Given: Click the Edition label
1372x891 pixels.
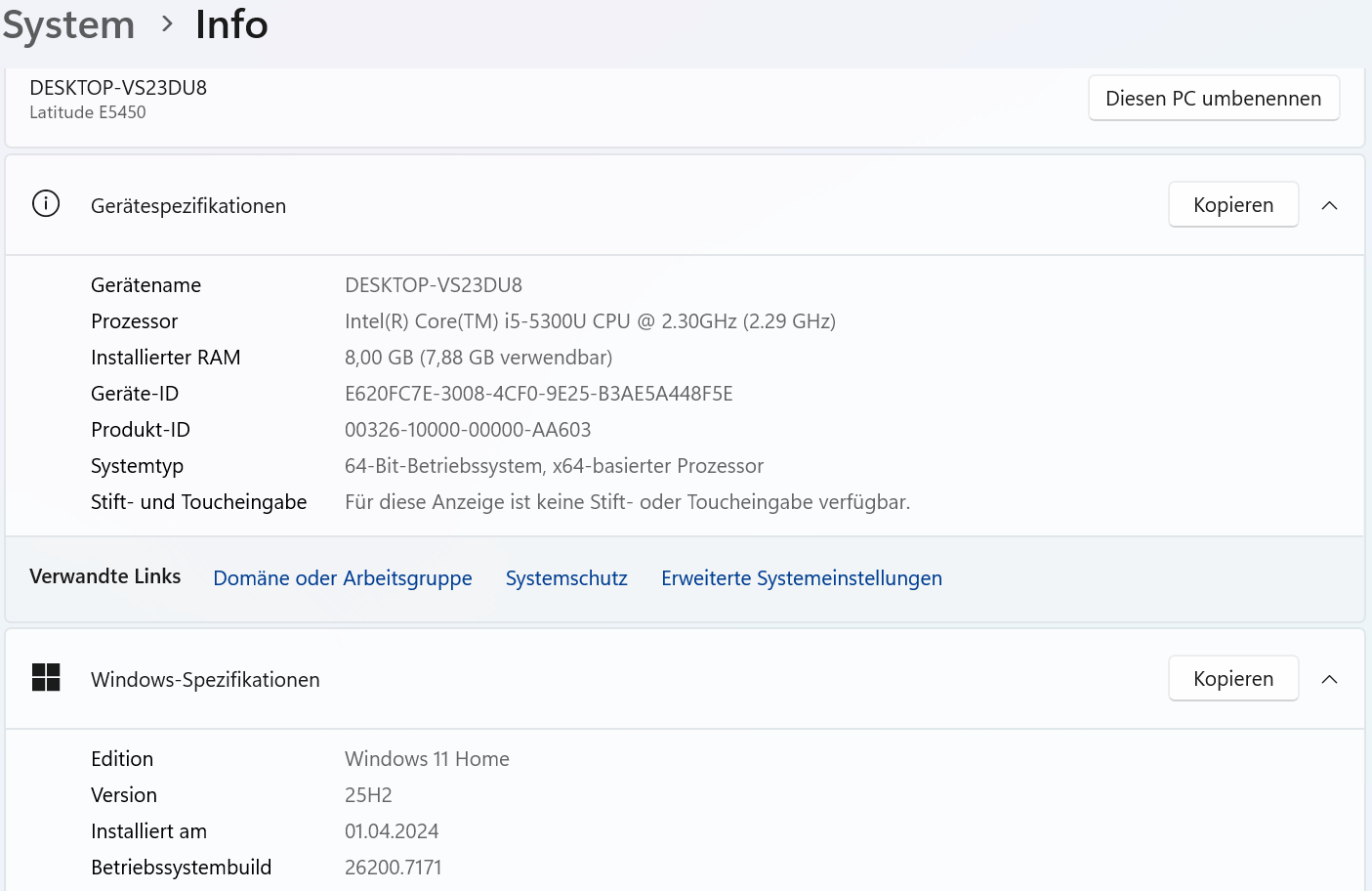Looking at the screenshot, I should click(x=122, y=759).
